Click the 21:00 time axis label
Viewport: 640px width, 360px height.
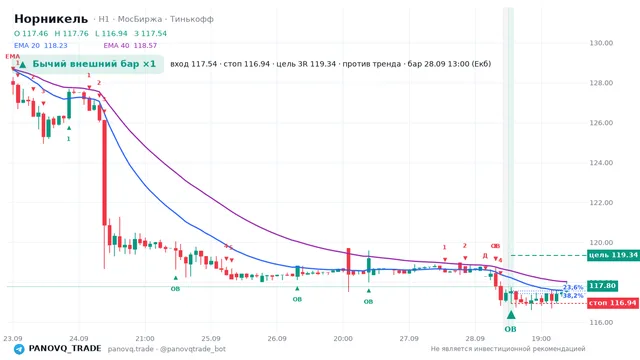pyautogui.click(x=145, y=338)
